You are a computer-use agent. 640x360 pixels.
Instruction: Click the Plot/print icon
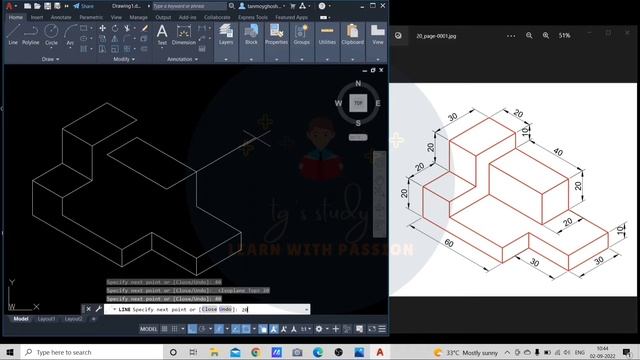tap(57, 6)
